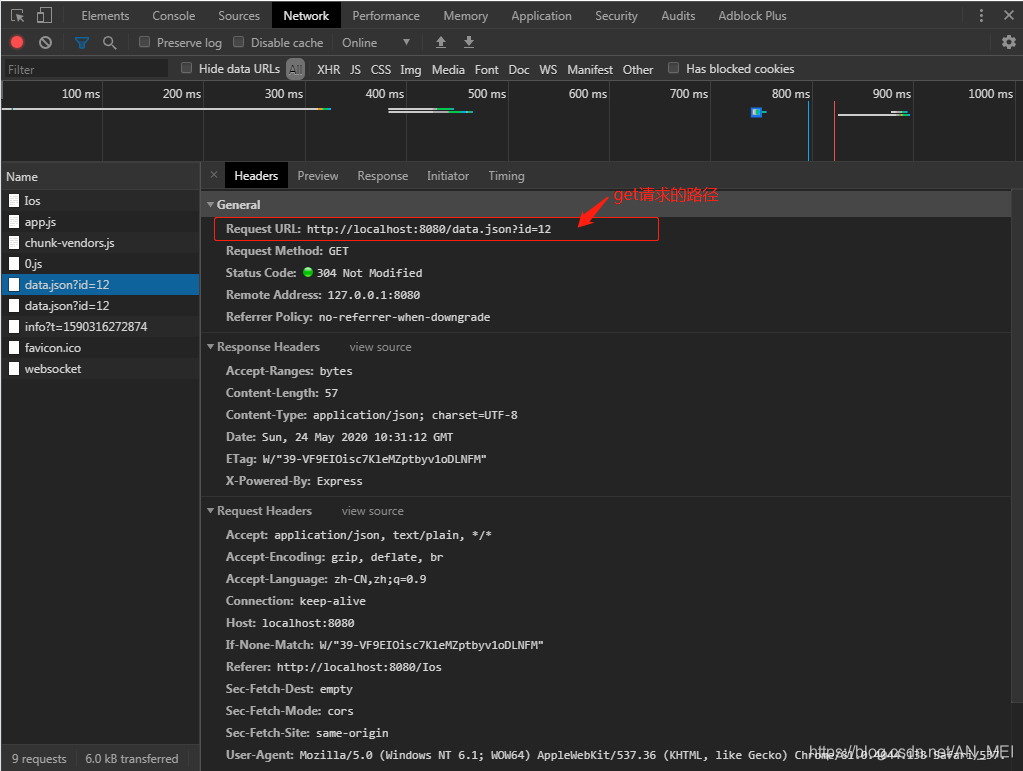This screenshot has height=771, width=1023.
Task: Activate the inspect element picker icon
Action: tap(18, 16)
